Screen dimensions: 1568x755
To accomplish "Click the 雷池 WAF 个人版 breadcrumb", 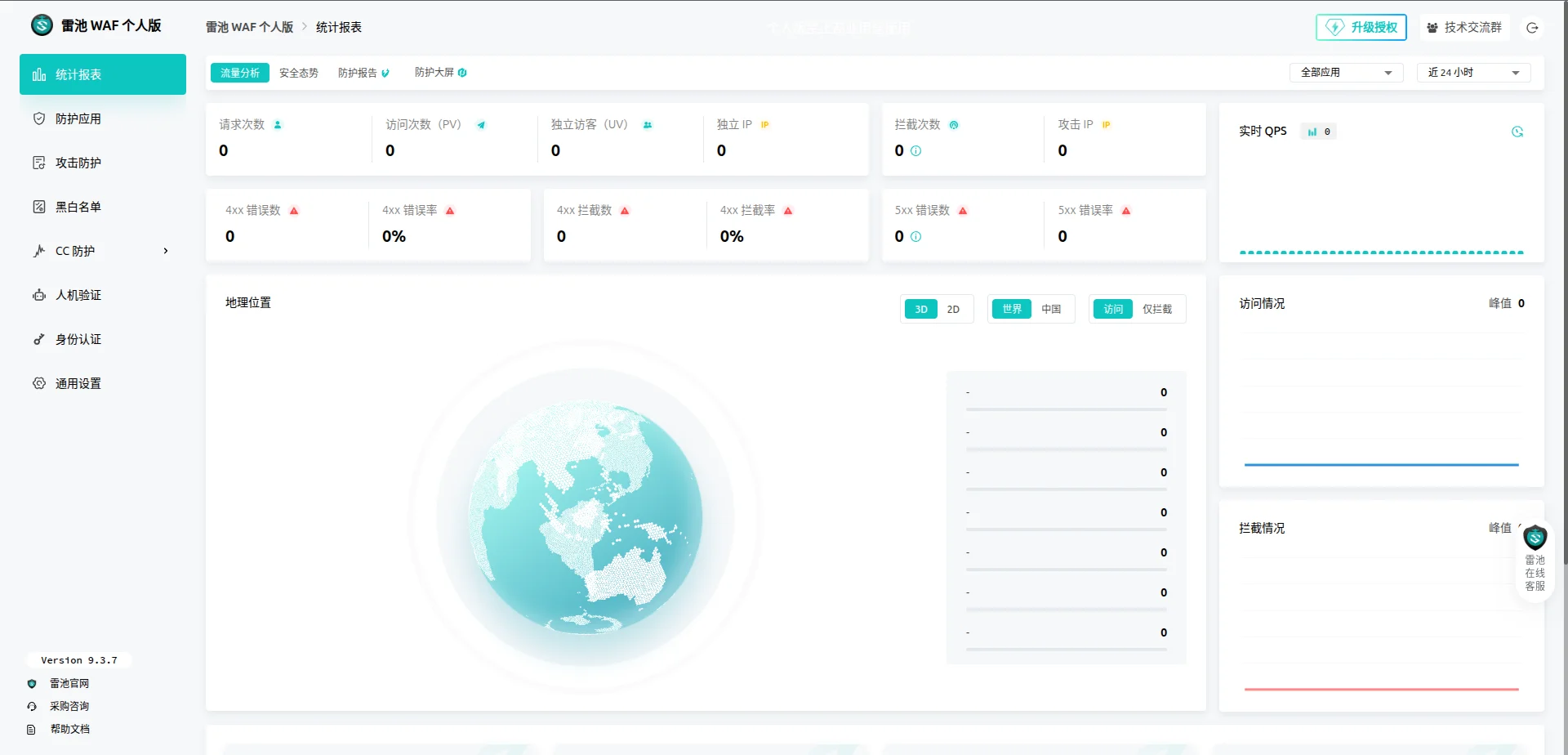I will coord(249,27).
